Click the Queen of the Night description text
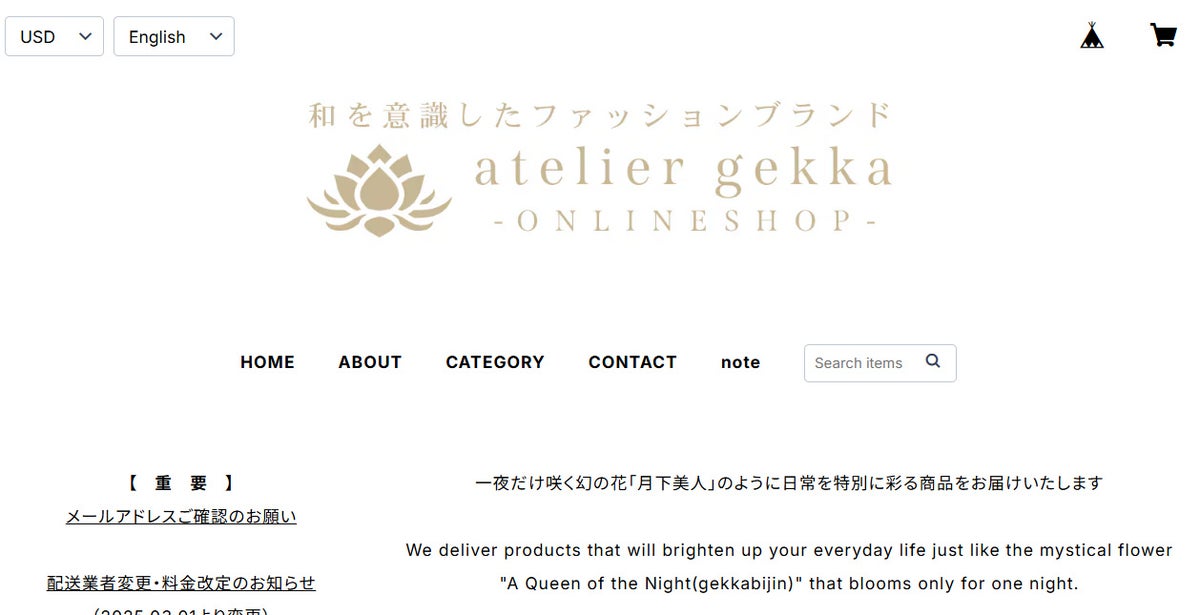The width and height of the screenshot is (1200, 615). [x=789, y=566]
